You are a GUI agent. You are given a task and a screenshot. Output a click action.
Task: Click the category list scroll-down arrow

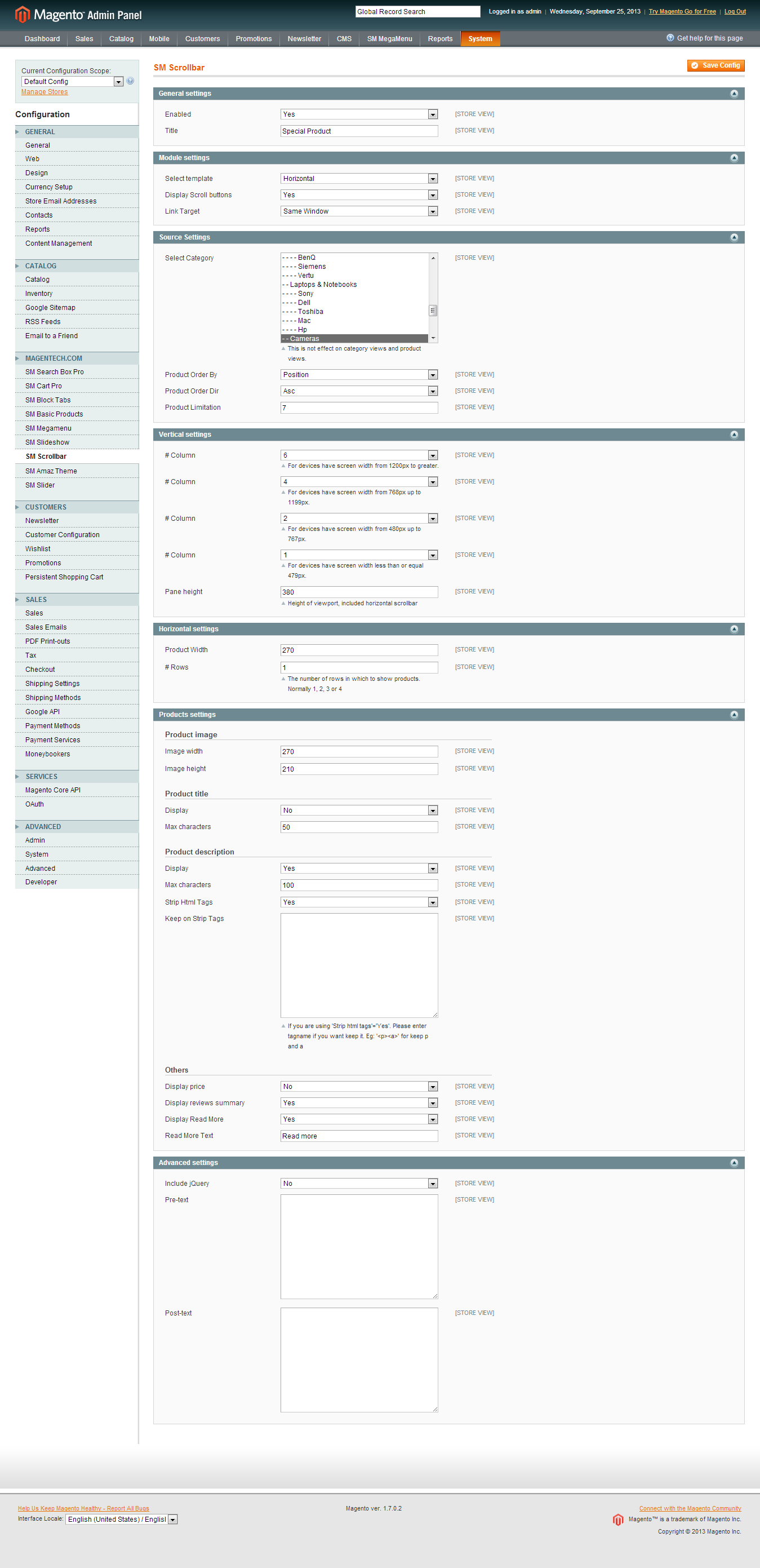(433, 338)
